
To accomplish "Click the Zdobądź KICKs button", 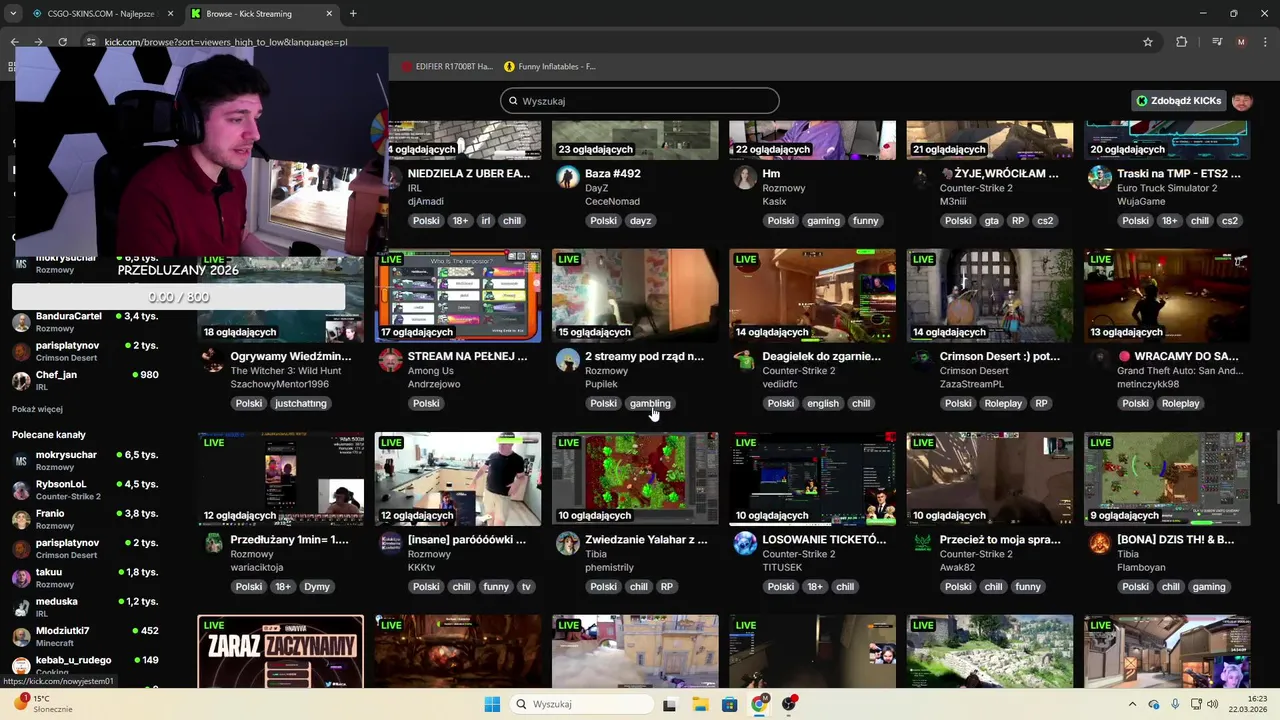I will click(1178, 101).
